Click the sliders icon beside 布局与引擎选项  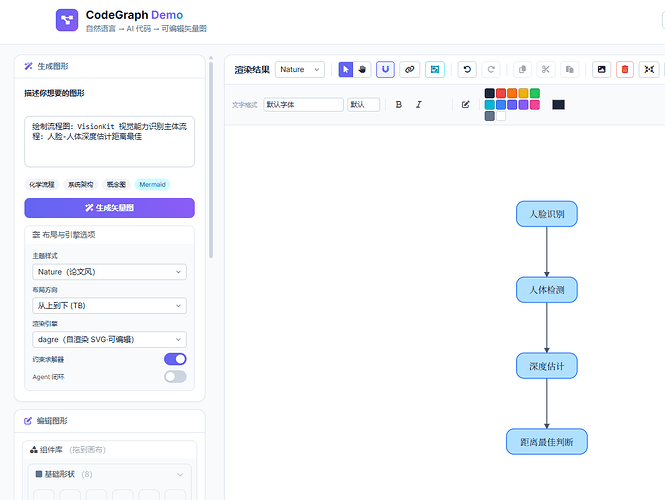click(36, 235)
